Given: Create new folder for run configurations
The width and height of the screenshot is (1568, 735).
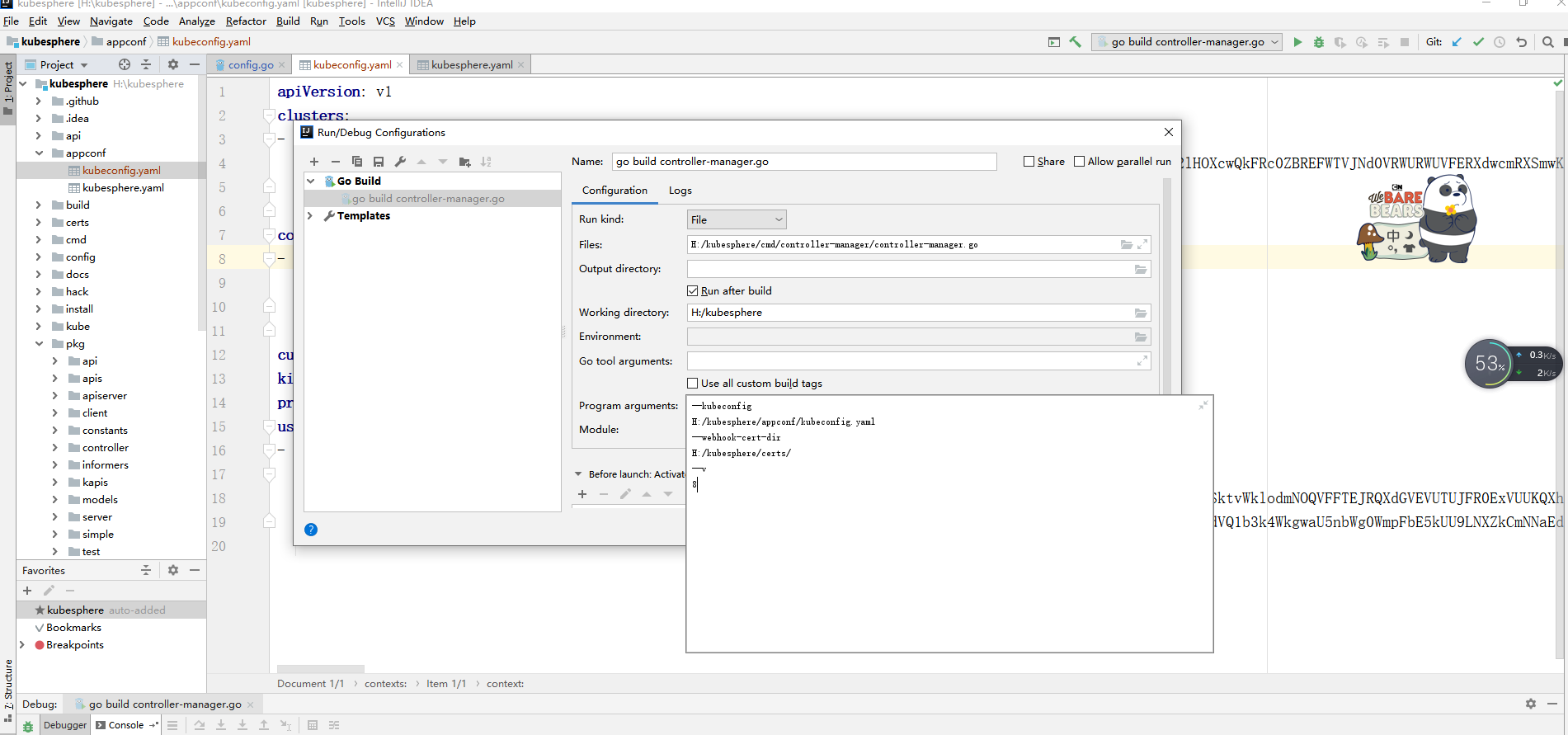Looking at the screenshot, I should pyautogui.click(x=465, y=162).
